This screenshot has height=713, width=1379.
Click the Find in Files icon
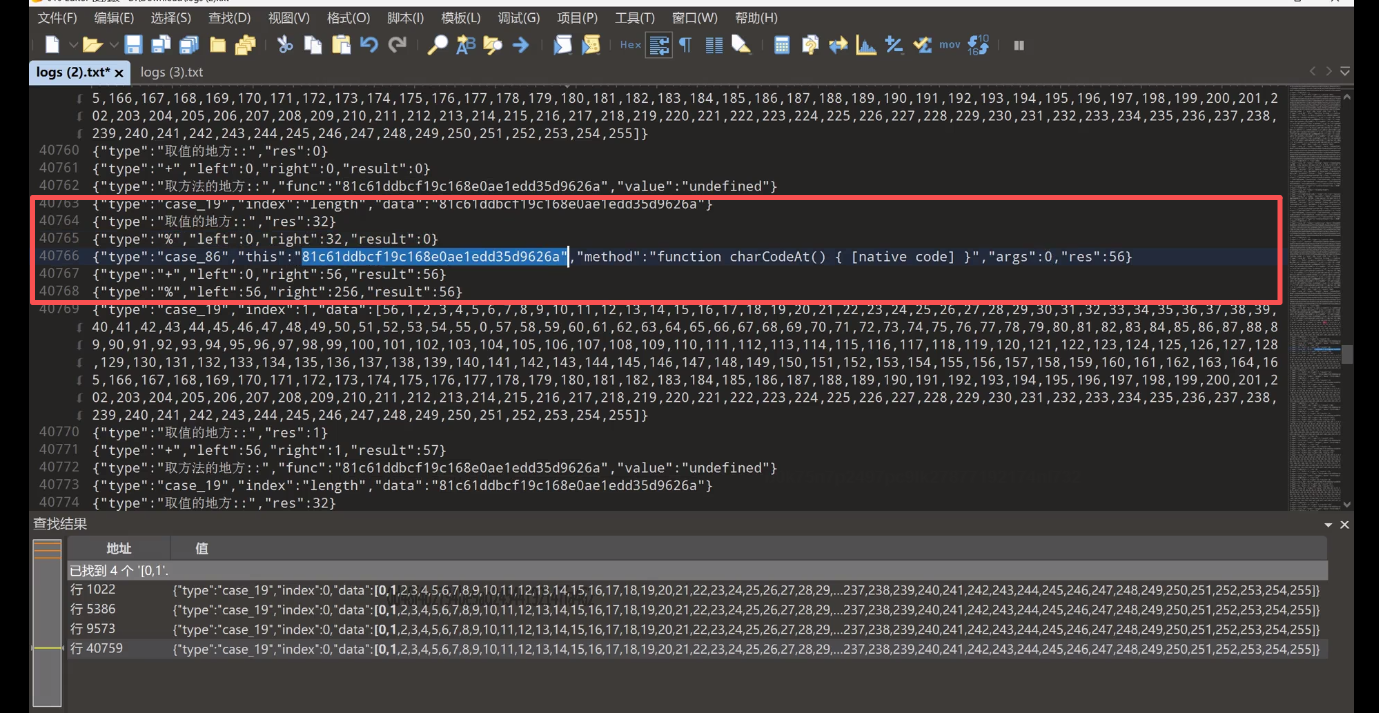493,45
